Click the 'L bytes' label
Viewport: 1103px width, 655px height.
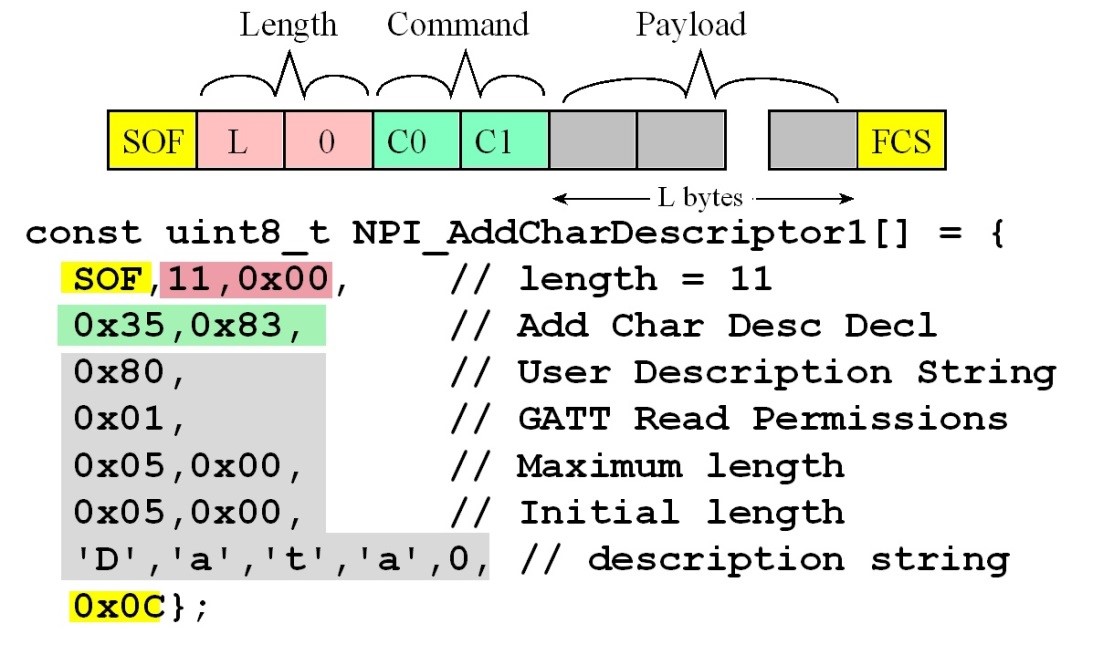click(700, 198)
